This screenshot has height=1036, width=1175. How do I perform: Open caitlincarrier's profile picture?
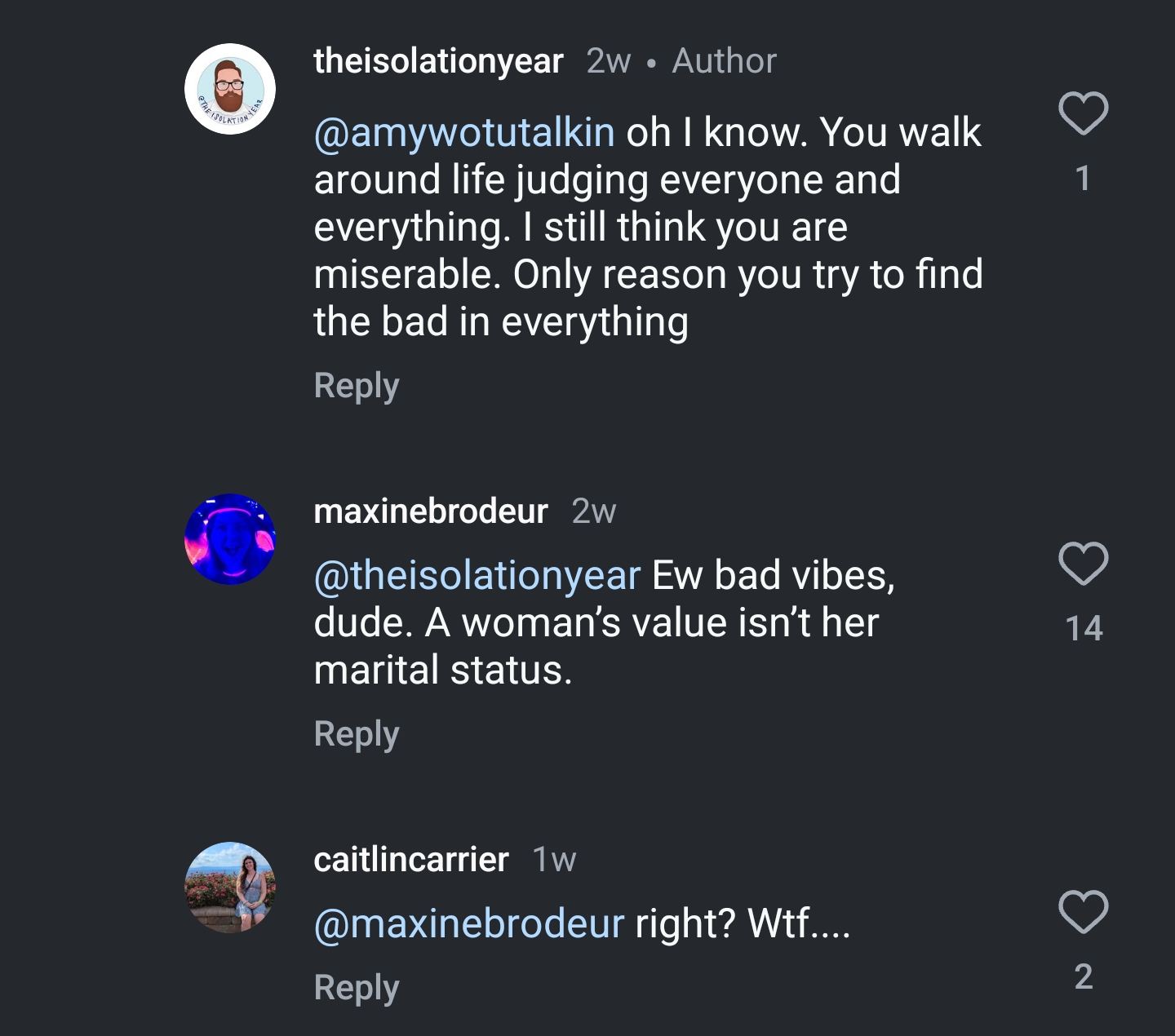230,888
